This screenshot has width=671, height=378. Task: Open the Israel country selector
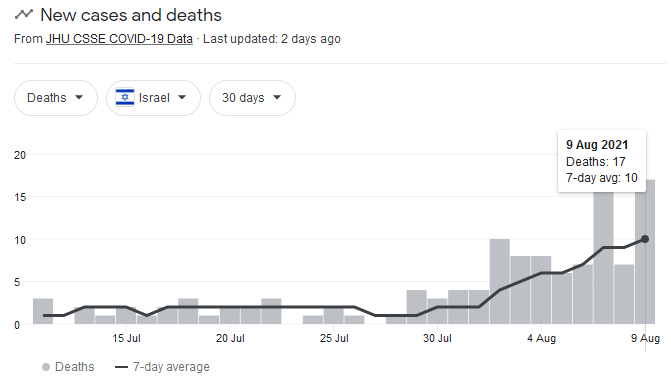point(153,98)
